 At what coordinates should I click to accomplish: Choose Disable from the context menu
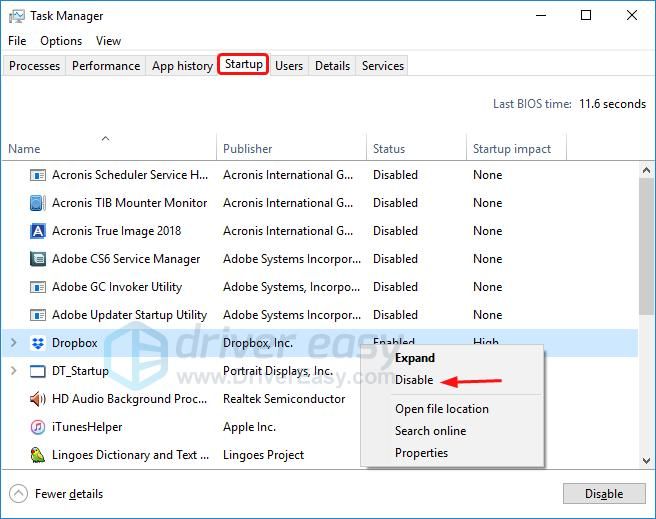414,380
